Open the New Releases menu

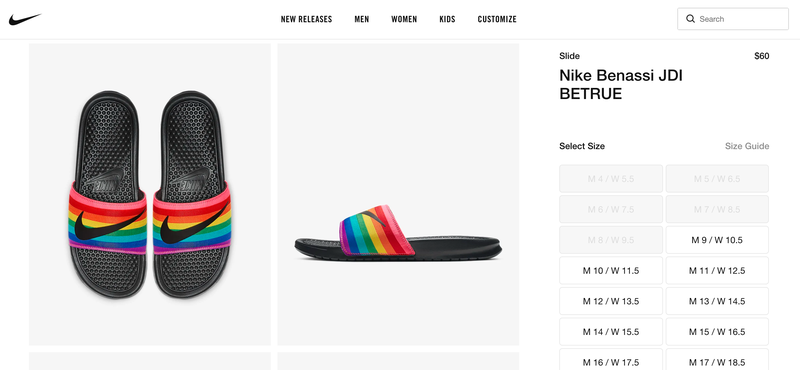[x=306, y=19]
